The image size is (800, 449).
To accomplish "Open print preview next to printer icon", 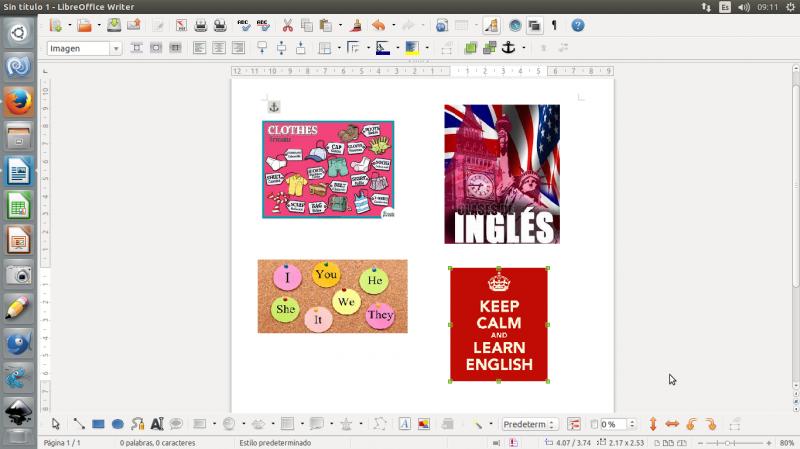I will coord(220,25).
